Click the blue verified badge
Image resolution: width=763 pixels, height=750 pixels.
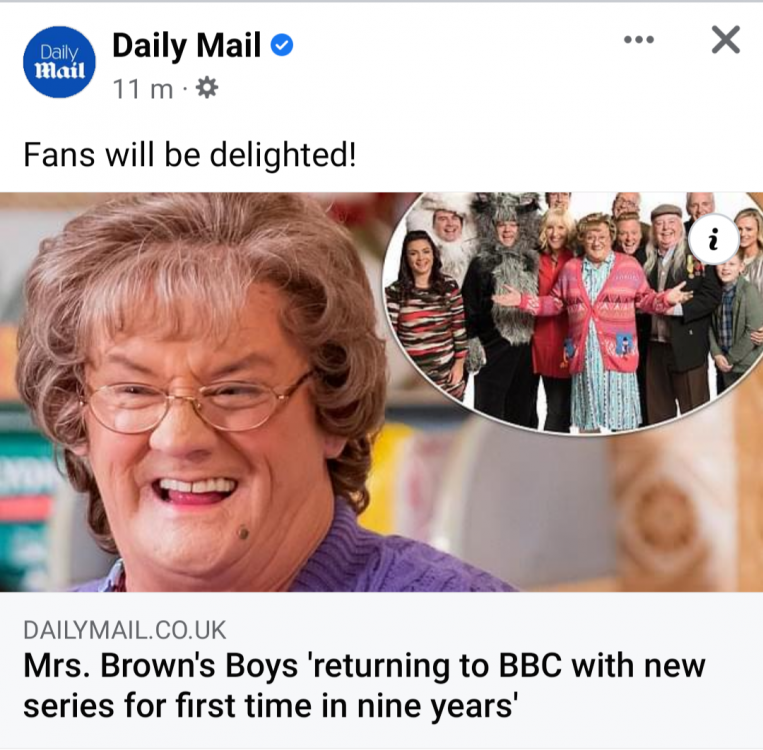tap(282, 45)
